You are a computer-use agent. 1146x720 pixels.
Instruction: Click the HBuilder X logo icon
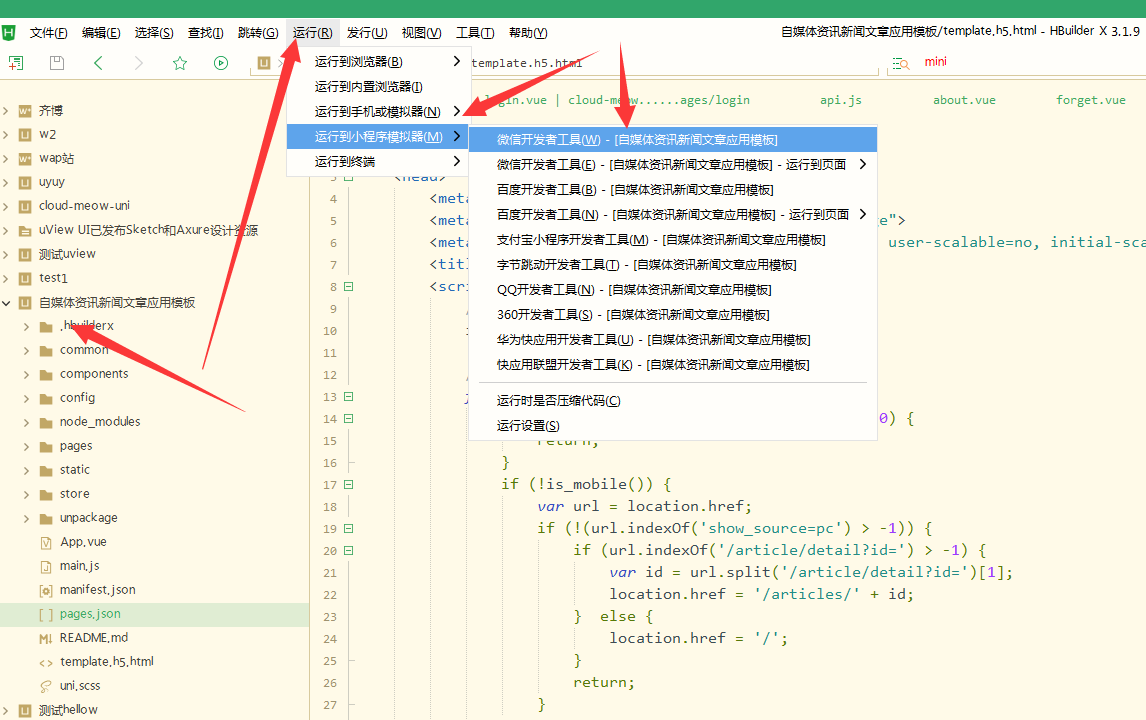pyautogui.click(x=9, y=33)
